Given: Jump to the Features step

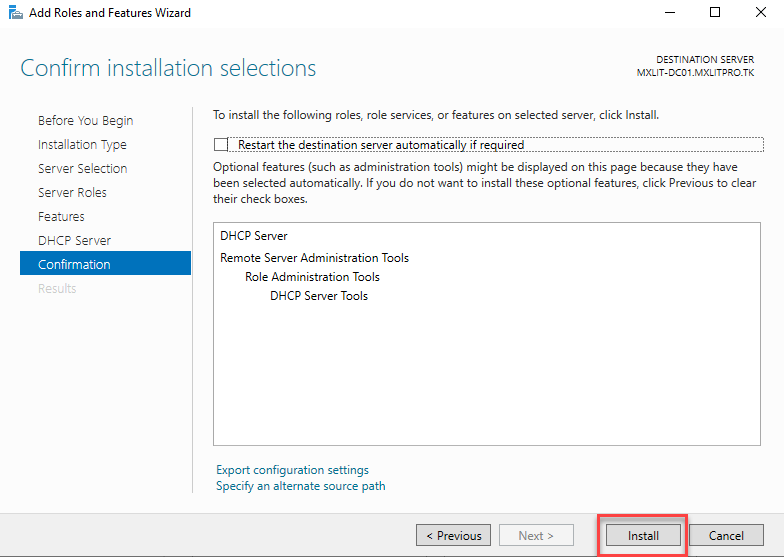Looking at the screenshot, I should coord(61,217).
